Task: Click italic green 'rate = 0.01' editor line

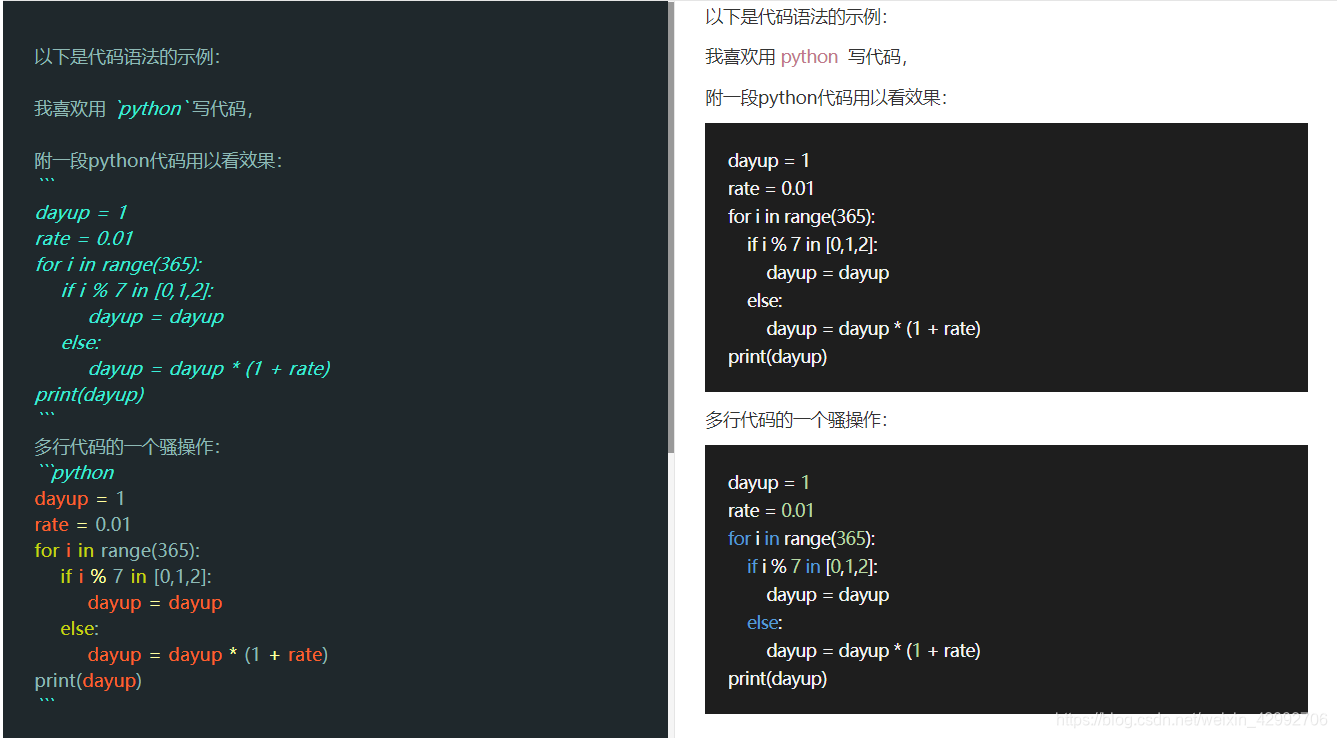Action: [83, 239]
